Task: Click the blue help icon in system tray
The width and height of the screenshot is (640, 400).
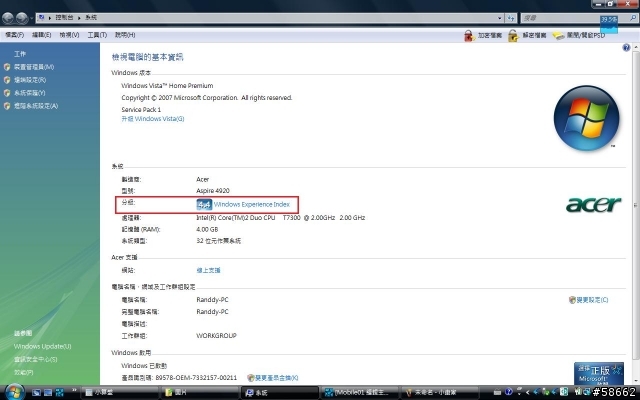Action: point(508,392)
